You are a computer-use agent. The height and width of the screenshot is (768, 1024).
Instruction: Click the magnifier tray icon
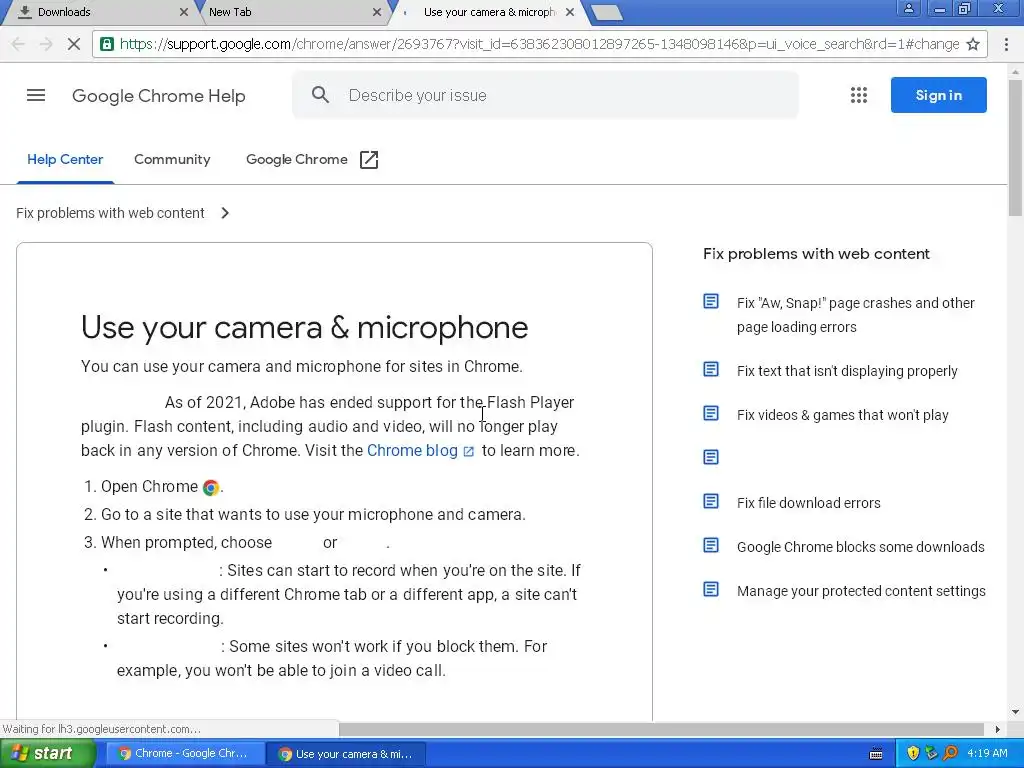(950, 753)
